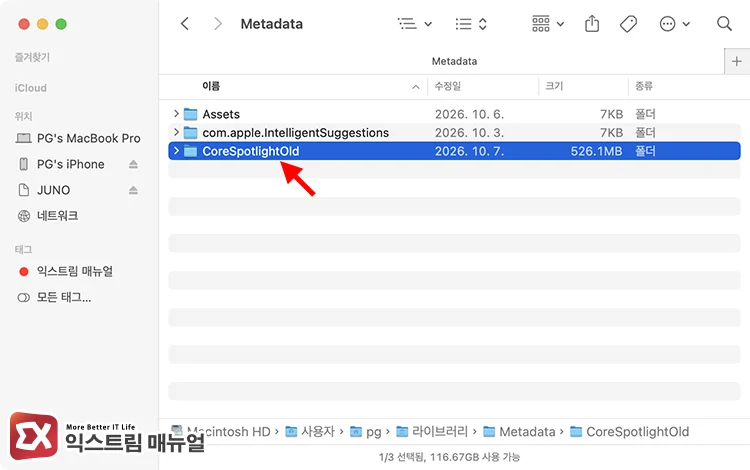Click the Share icon in toolbar

[x=592, y=23]
